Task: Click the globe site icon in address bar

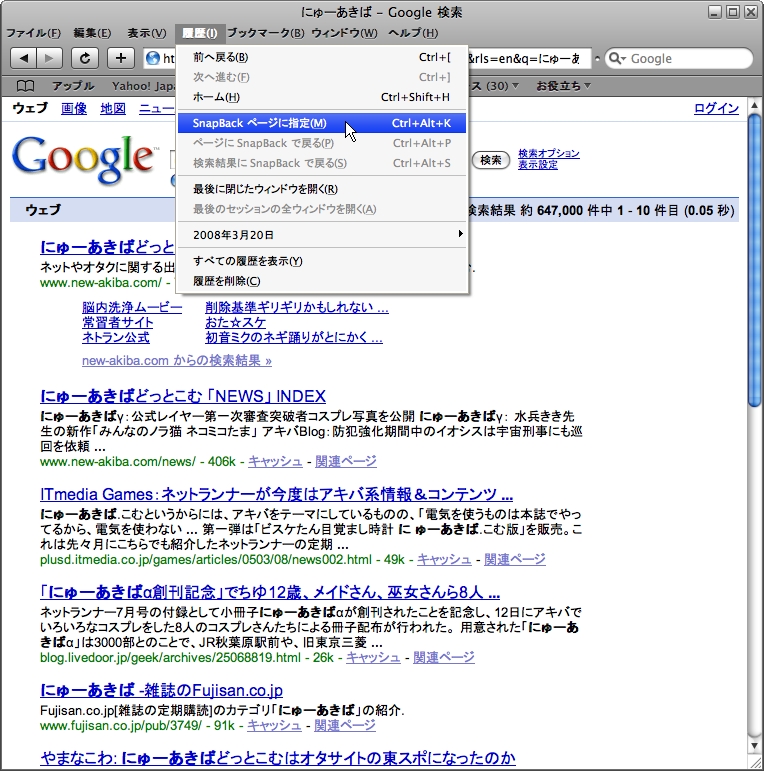Action: [x=153, y=59]
